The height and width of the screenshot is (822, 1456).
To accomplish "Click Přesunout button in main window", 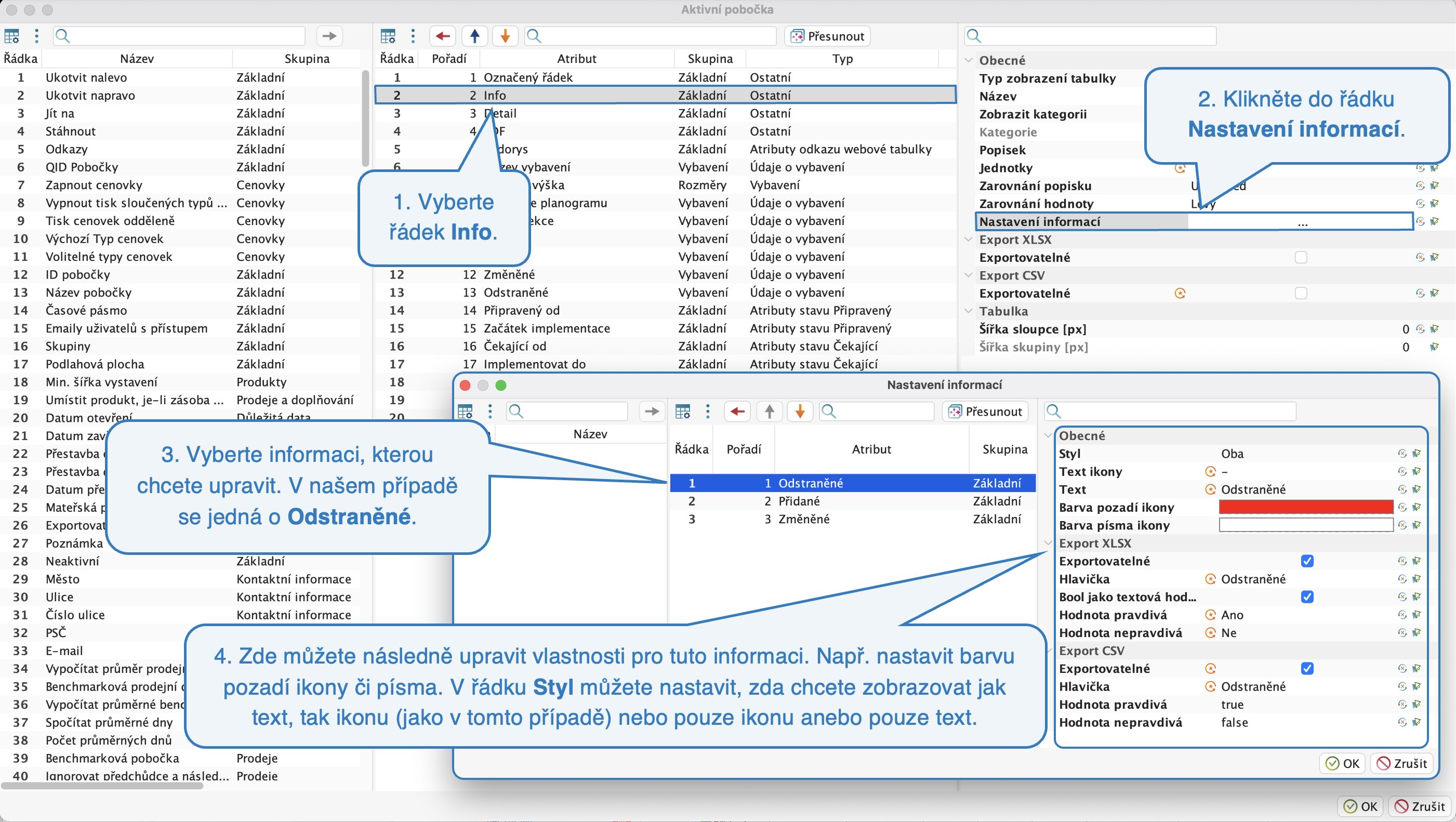I will point(828,36).
